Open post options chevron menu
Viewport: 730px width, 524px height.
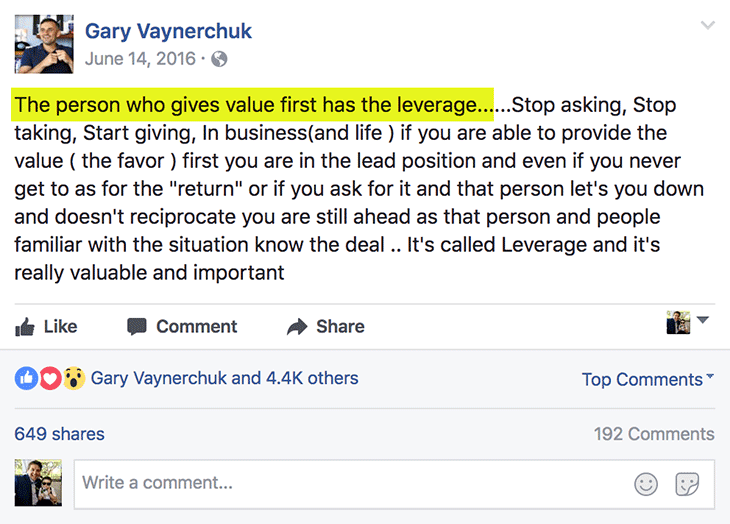click(708, 25)
